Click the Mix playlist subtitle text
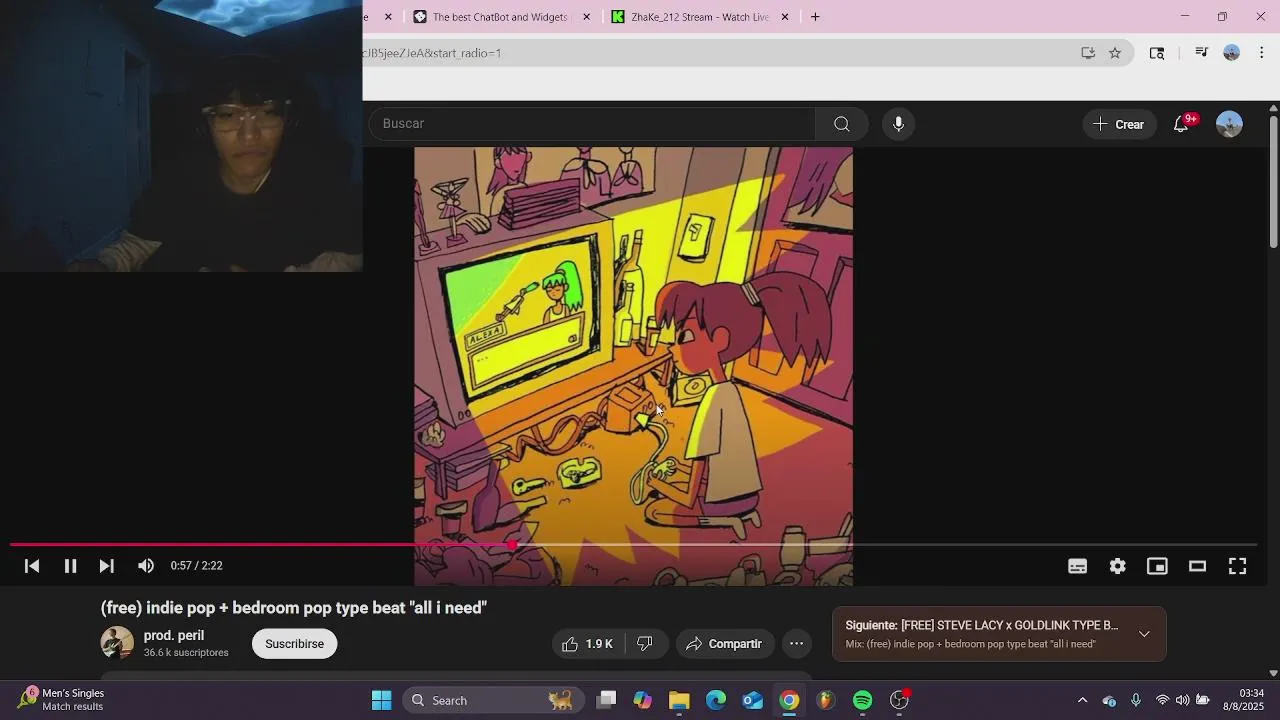This screenshot has width=1280, height=720. (970, 644)
